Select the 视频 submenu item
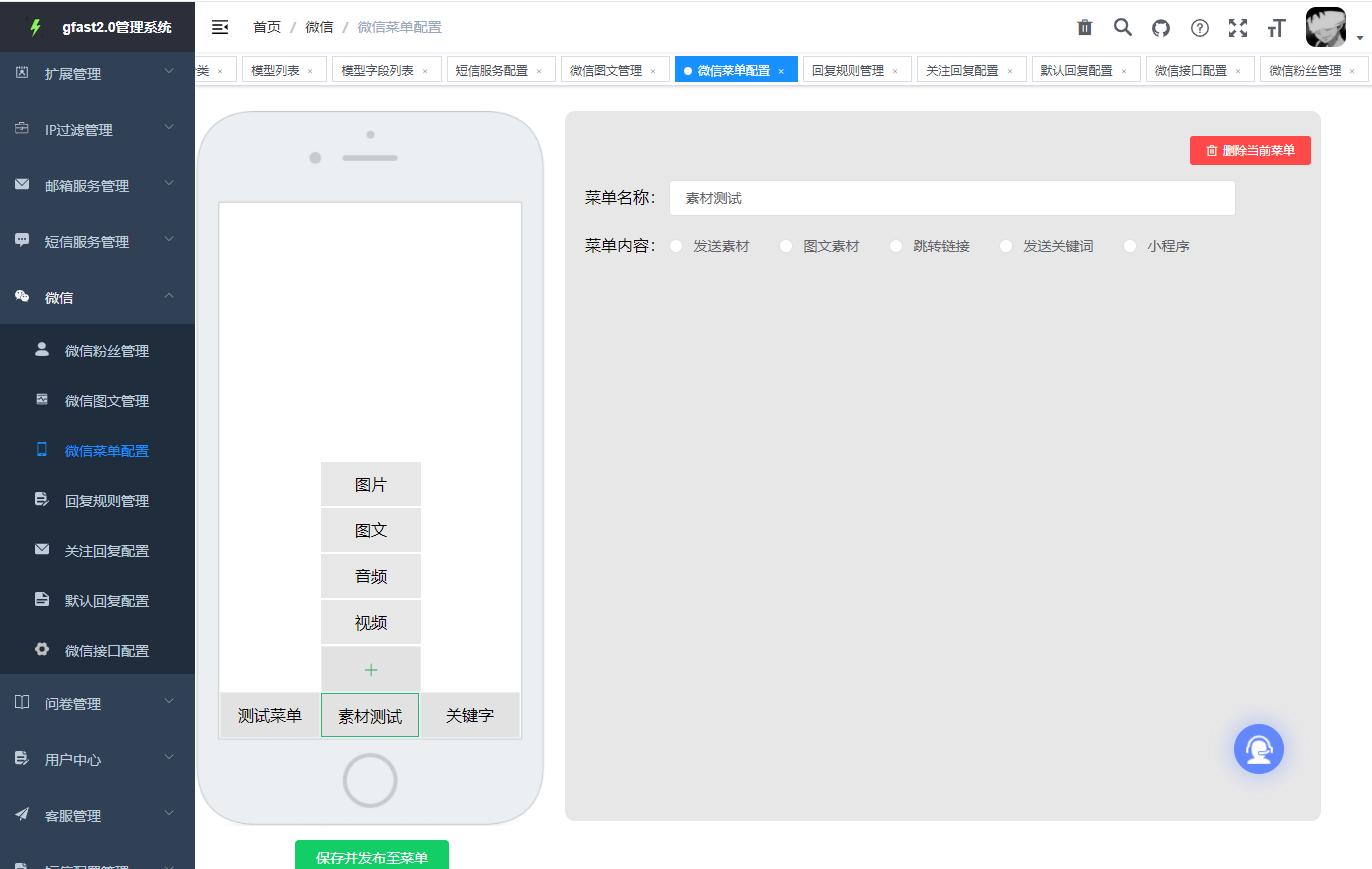 click(371, 623)
